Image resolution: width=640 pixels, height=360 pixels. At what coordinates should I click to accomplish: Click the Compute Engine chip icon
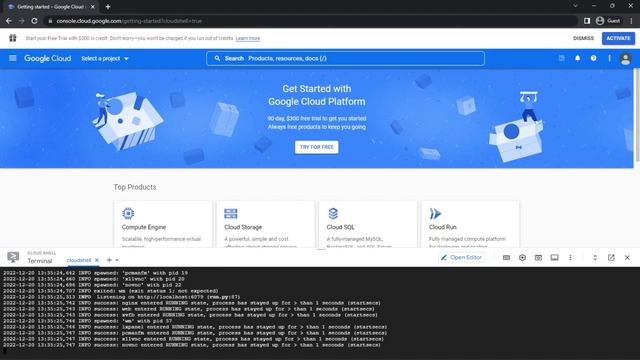pyautogui.click(x=128, y=213)
